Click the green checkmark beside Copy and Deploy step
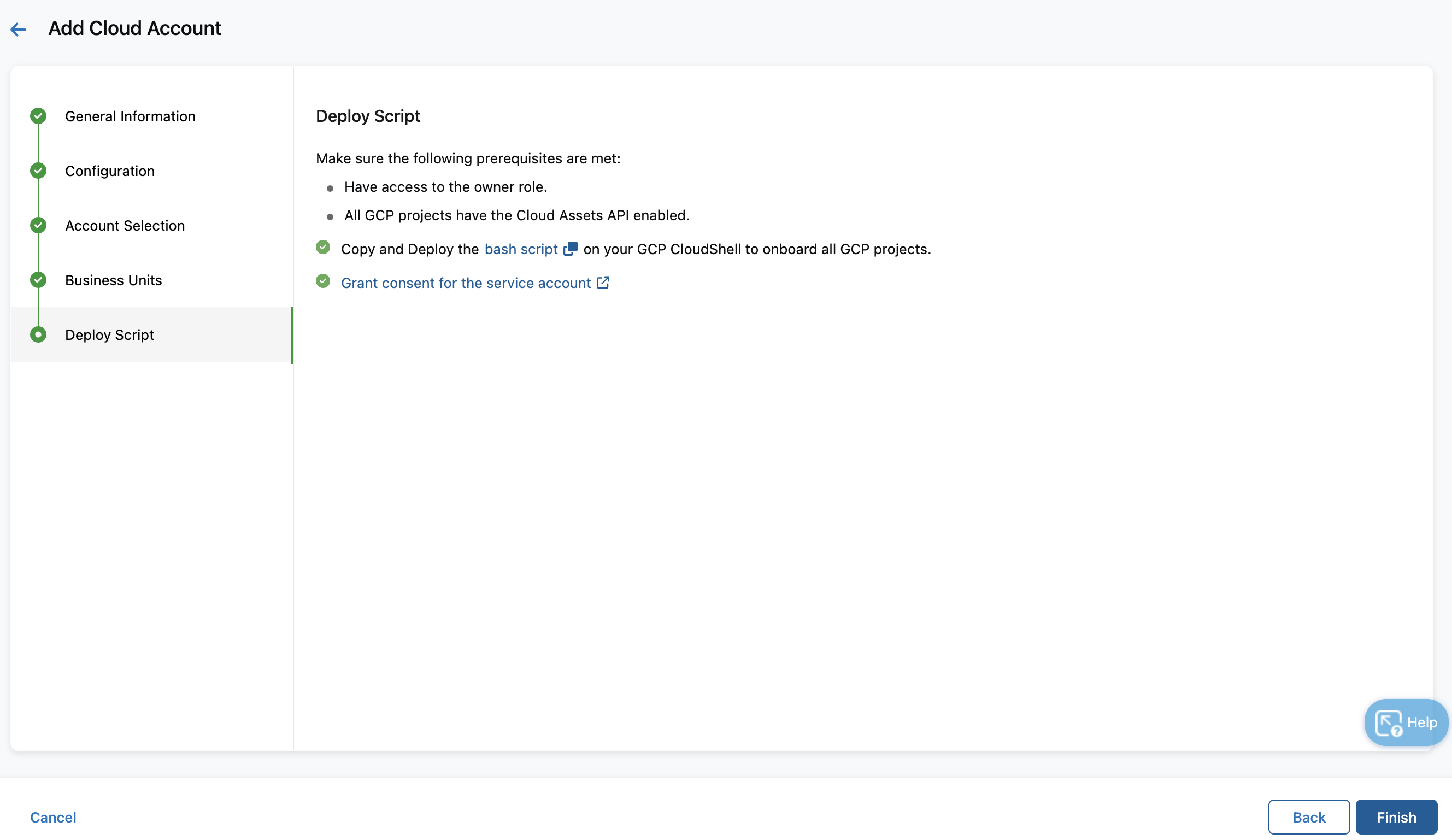 [x=323, y=247]
